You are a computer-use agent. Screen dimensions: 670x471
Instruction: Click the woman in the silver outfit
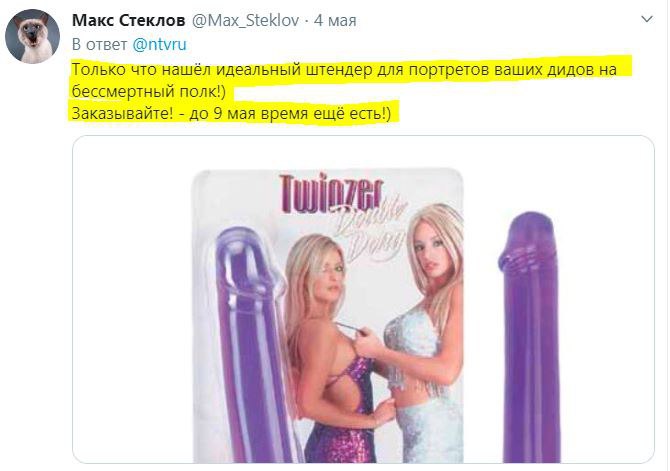point(421,334)
